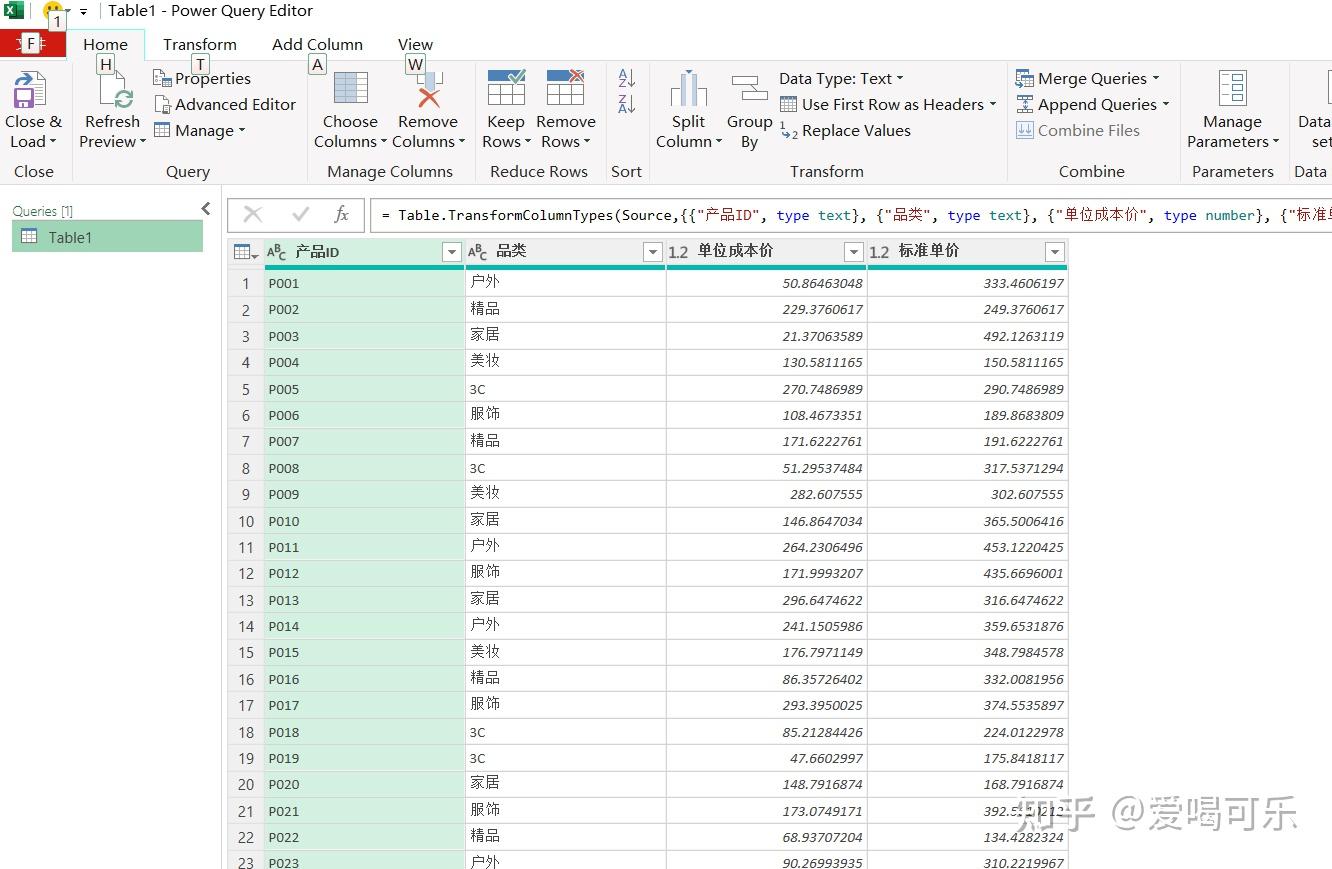This screenshot has height=869, width=1332.
Task: Open the 产品ID column filter dropdown
Action: click(x=451, y=252)
